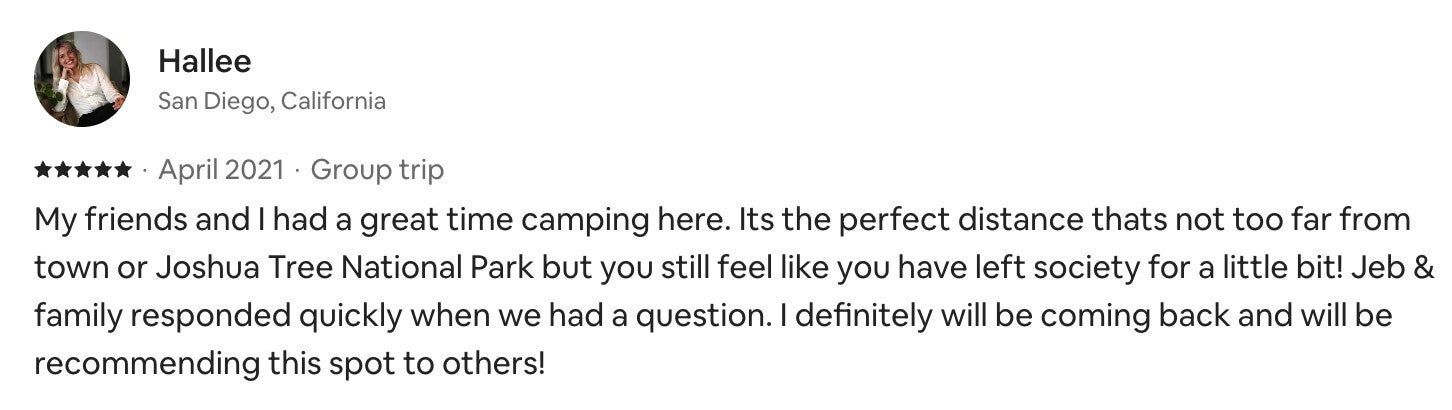Click the fifth rating star
The image size is (1452, 410).
point(123,171)
